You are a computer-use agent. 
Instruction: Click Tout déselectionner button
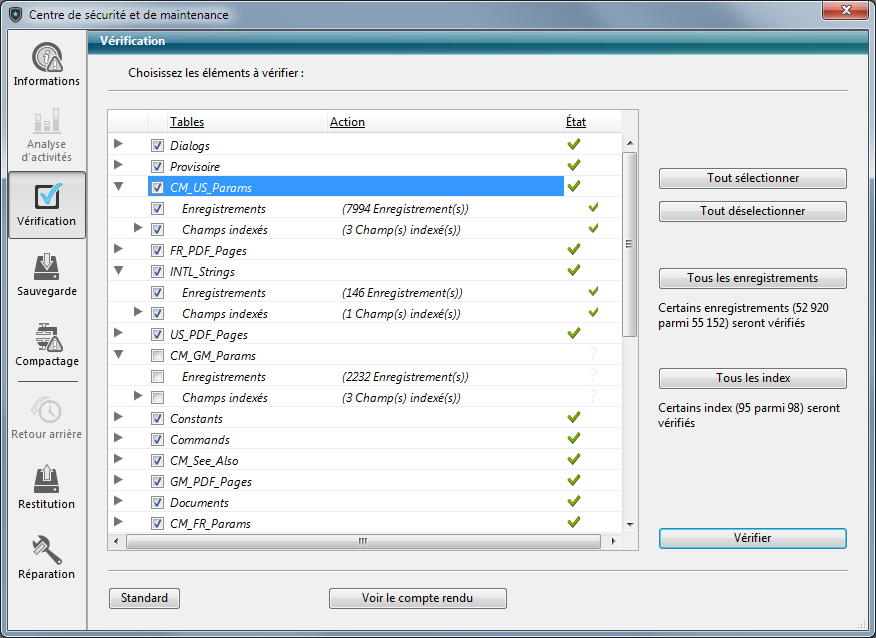click(753, 211)
